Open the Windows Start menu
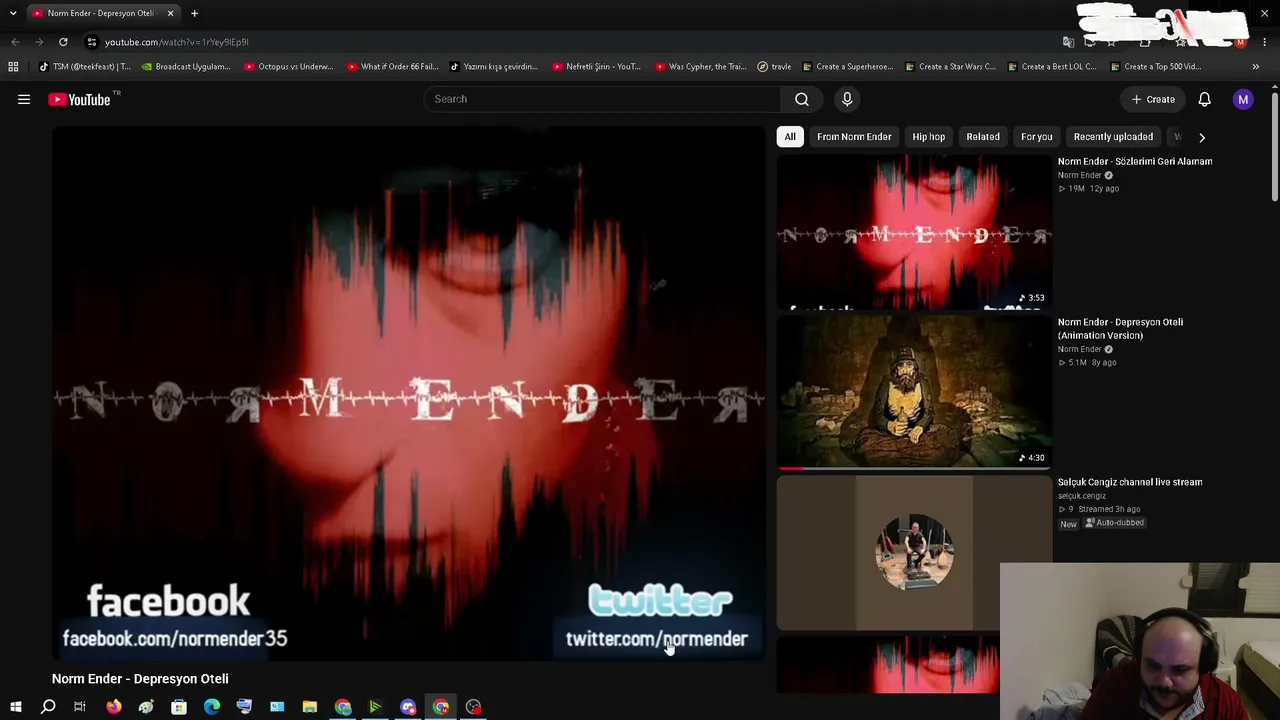 click(15, 707)
